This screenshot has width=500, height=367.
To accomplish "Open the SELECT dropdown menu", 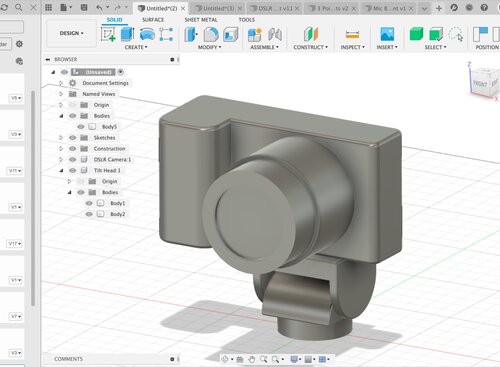I will pos(435,47).
